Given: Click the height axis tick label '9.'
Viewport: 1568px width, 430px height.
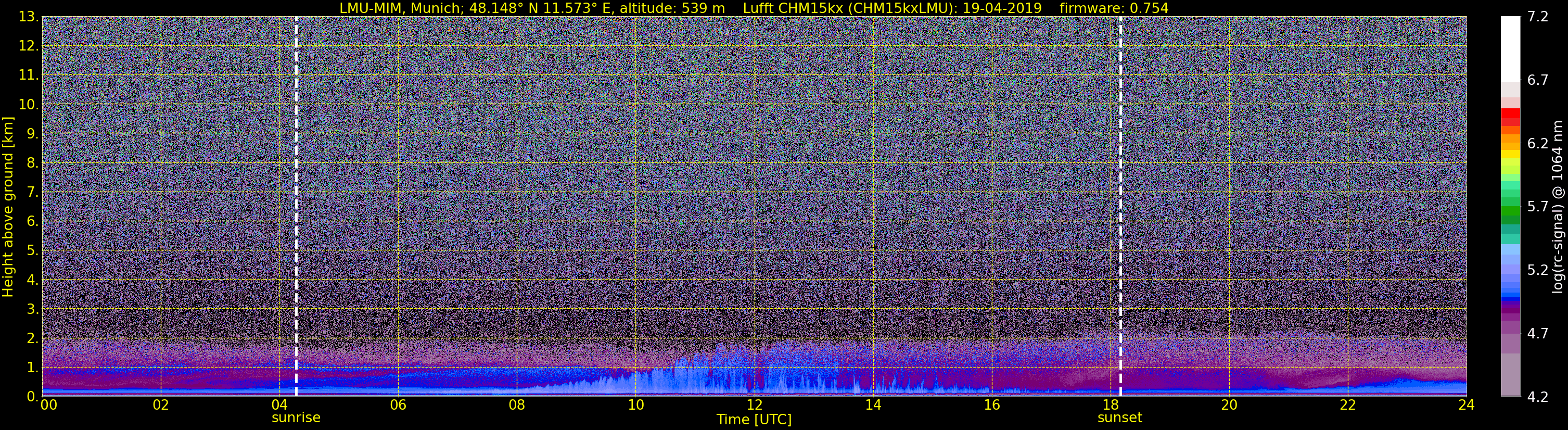Looking at the screenshot, I should 33,134.
